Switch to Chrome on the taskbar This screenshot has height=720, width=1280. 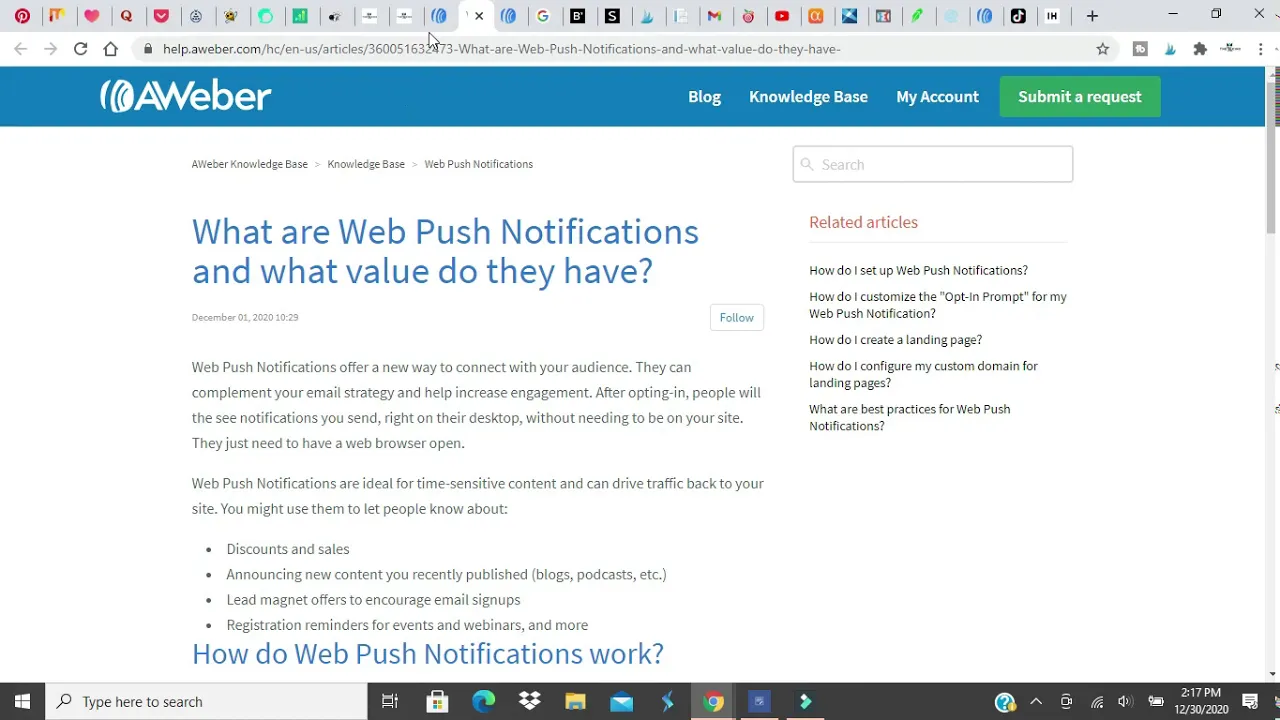[713, 701]
